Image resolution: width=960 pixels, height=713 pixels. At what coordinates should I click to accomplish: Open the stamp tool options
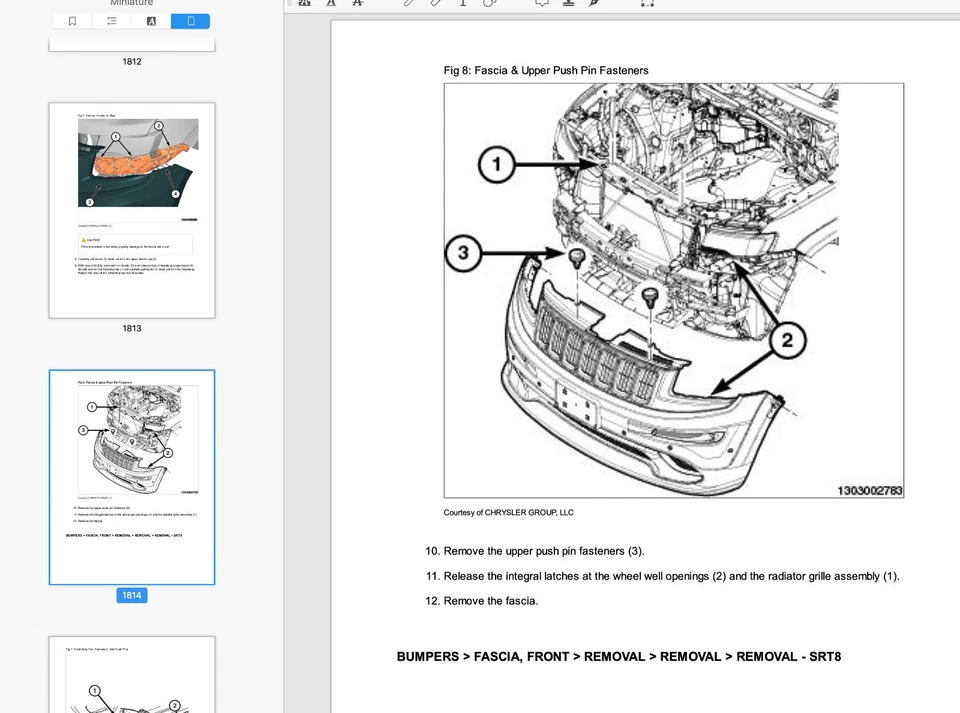coord(568,4)
